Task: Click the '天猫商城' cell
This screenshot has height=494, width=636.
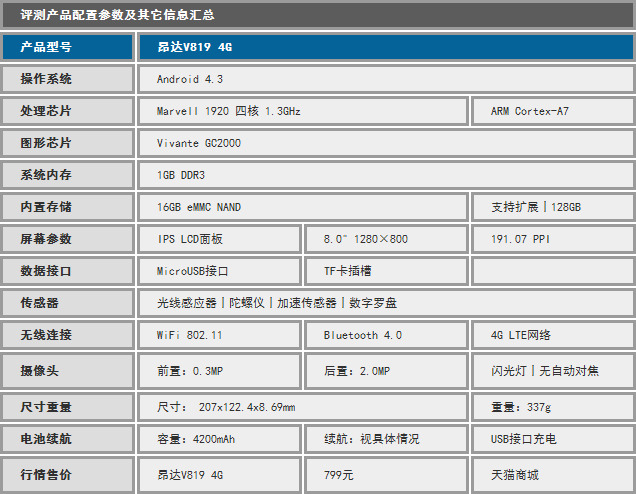Action: (x=553, y=475)
